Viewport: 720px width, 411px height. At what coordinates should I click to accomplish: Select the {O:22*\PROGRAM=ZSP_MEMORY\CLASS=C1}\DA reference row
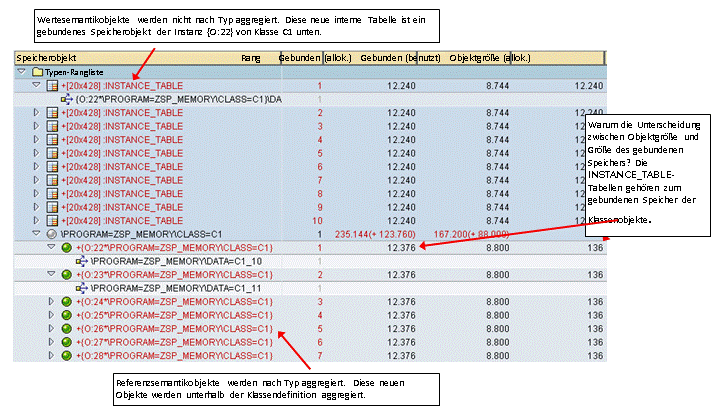pyautogui.click(x=179, y=99)
